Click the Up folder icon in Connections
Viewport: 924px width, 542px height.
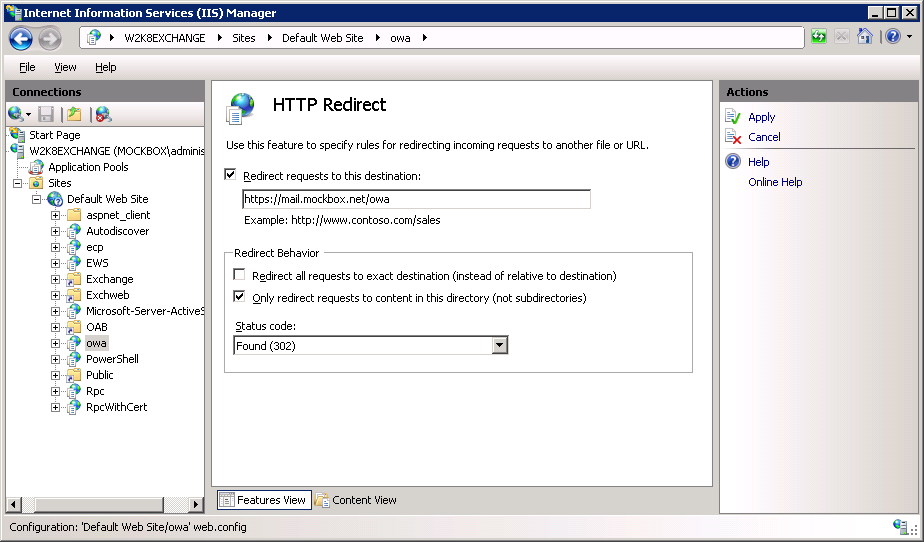point(74,114)
